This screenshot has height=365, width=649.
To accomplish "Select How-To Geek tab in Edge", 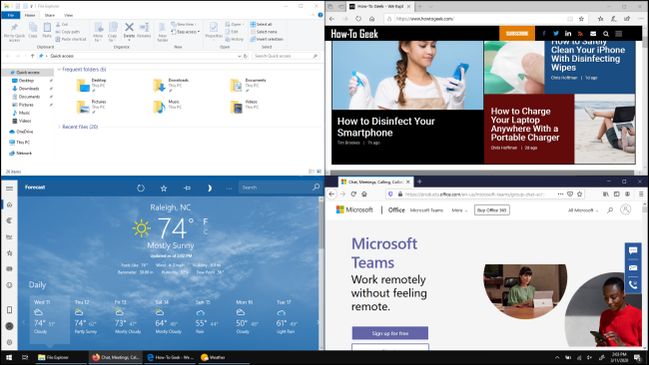I will [379, 6].
